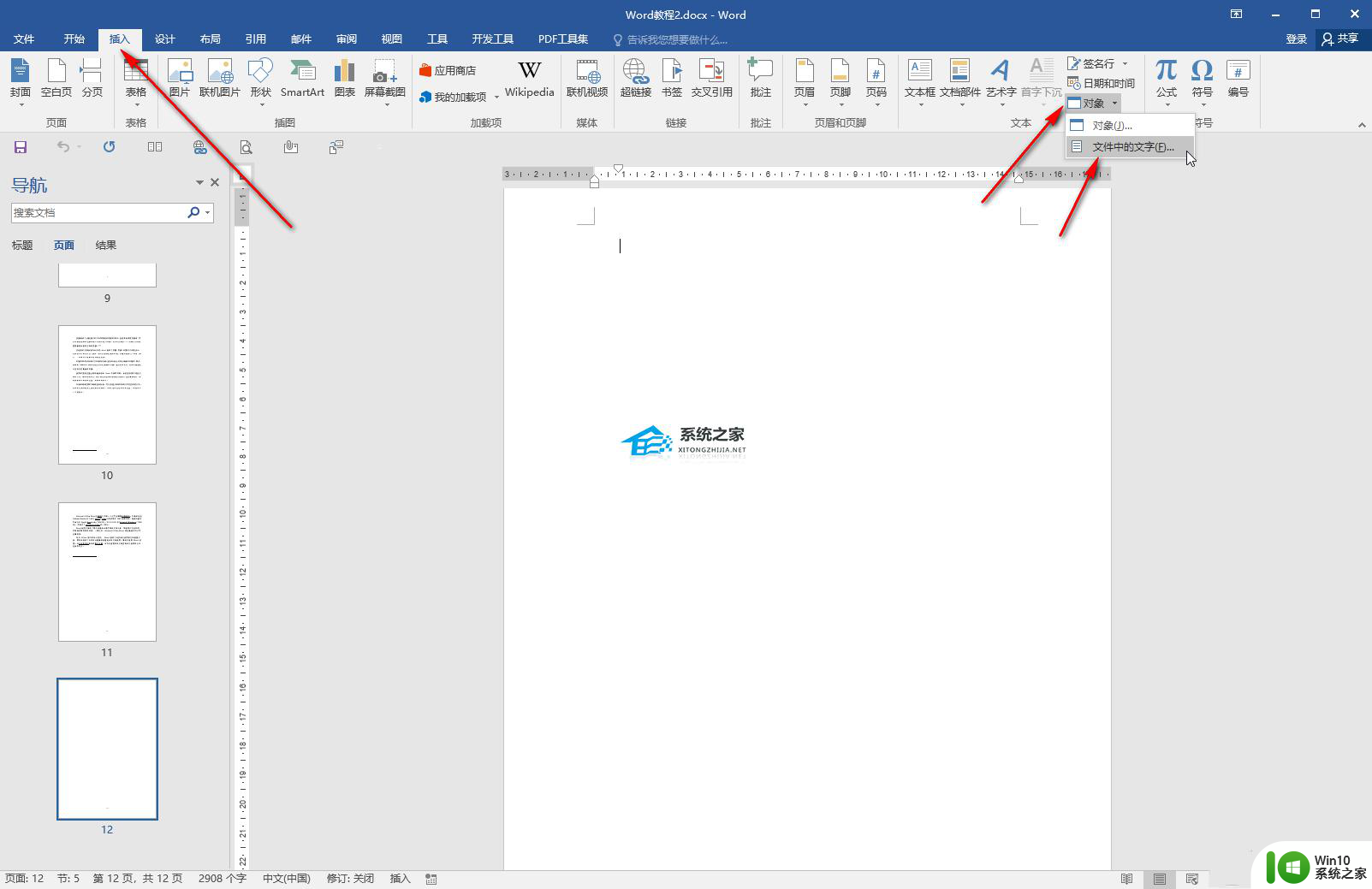
Task: Switch to Web Layout view
Action: point(1192,879)
